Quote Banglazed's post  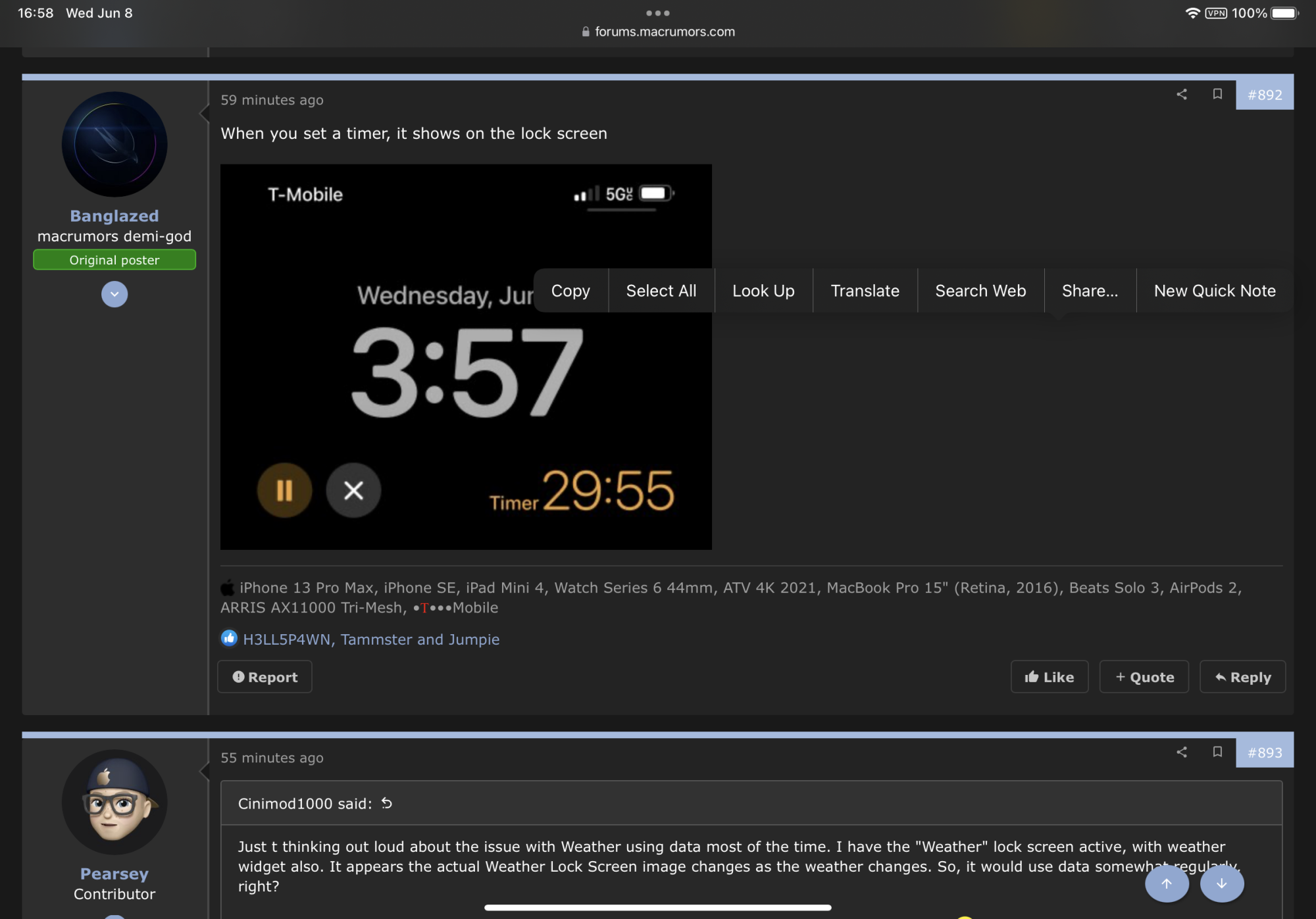[1144, 677]
